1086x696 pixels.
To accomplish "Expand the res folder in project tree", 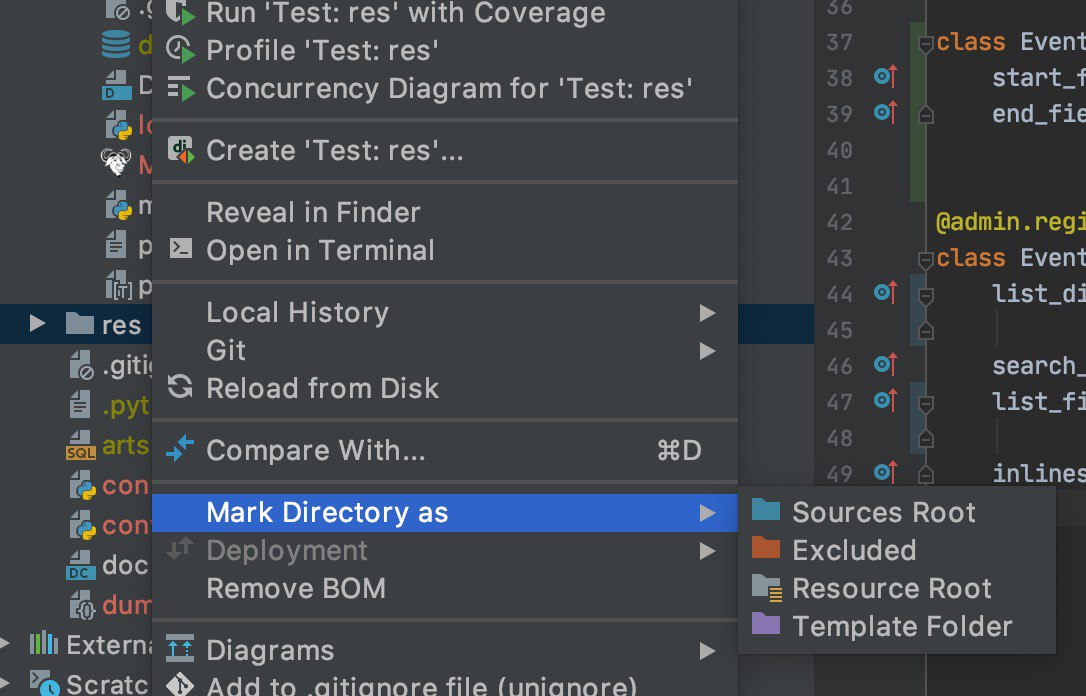I will (37, 323).
